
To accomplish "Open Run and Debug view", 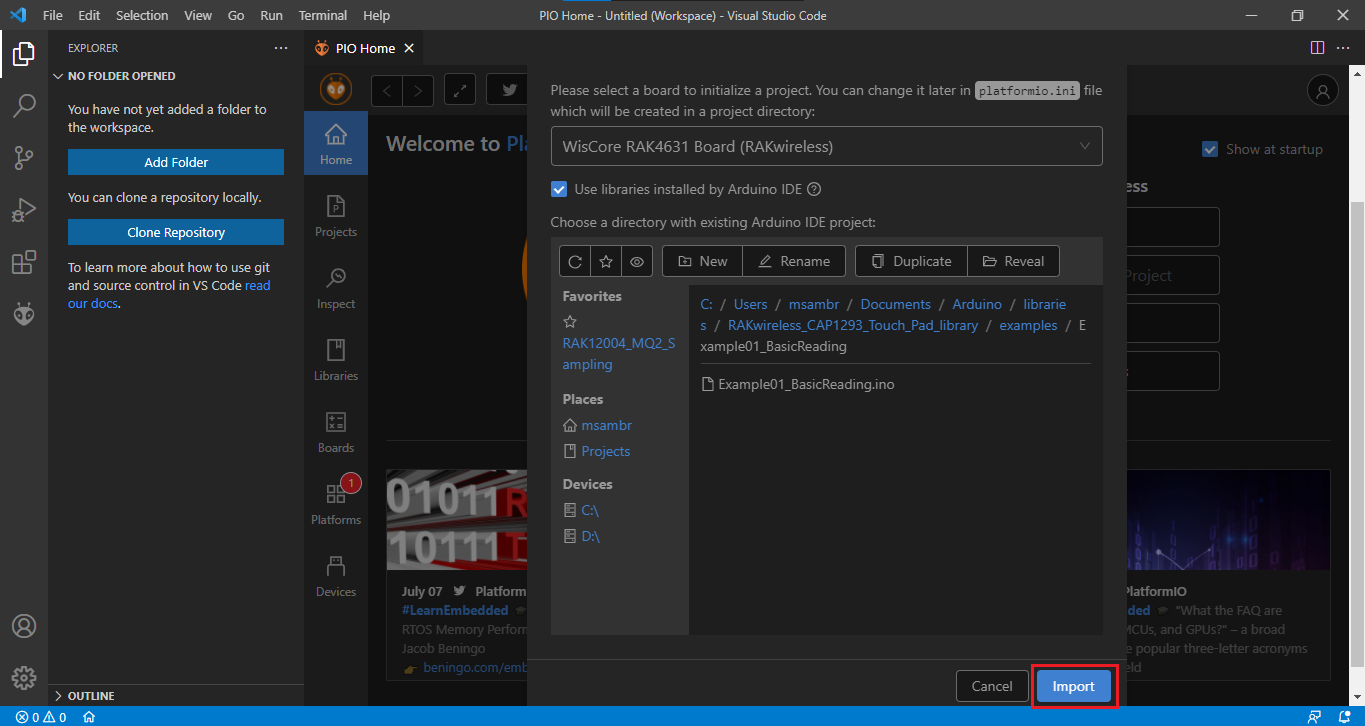I will point(24,210).
